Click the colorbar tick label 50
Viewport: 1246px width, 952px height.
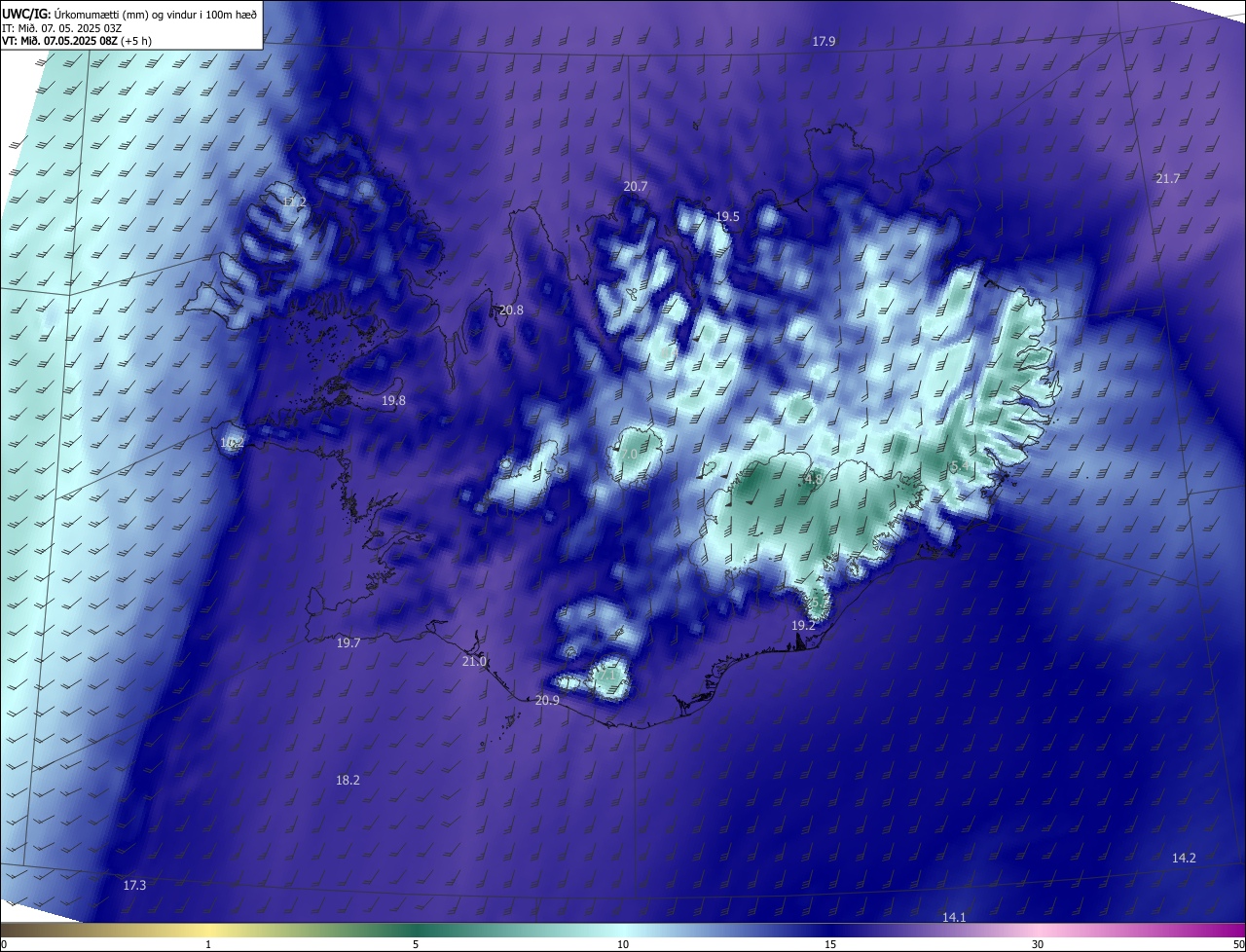click(x=1239, y=944)
